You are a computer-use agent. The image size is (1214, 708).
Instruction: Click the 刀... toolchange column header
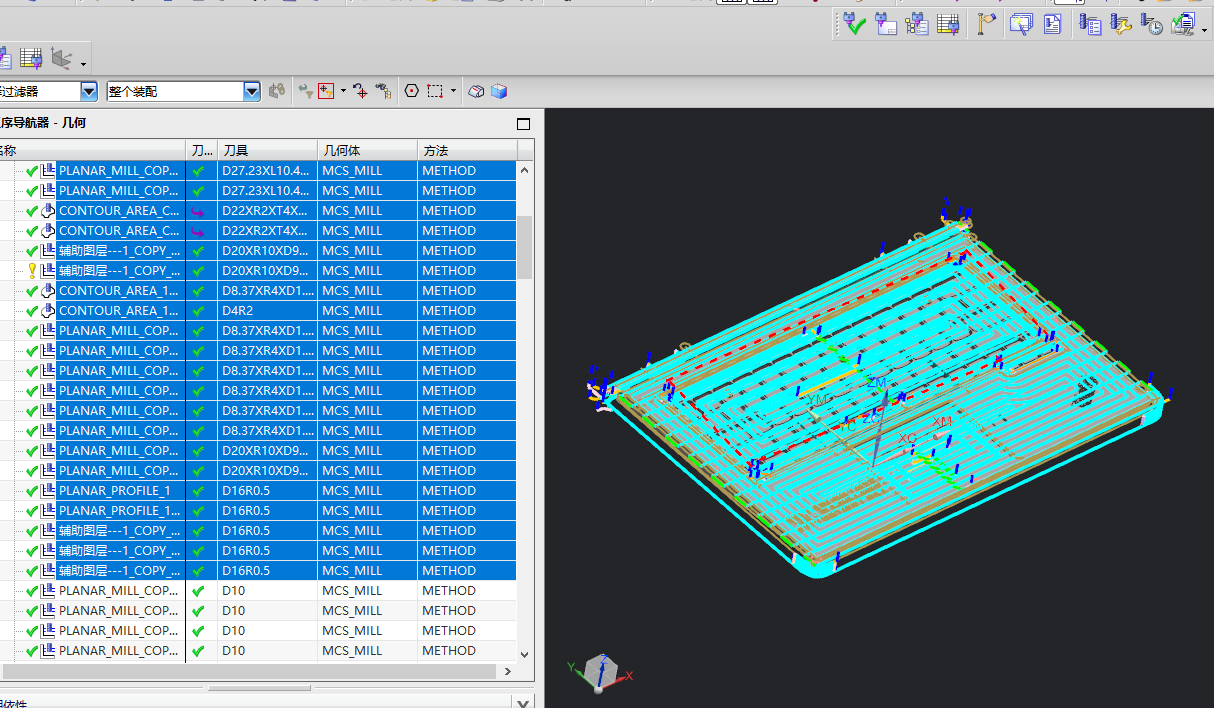point(202,150)
